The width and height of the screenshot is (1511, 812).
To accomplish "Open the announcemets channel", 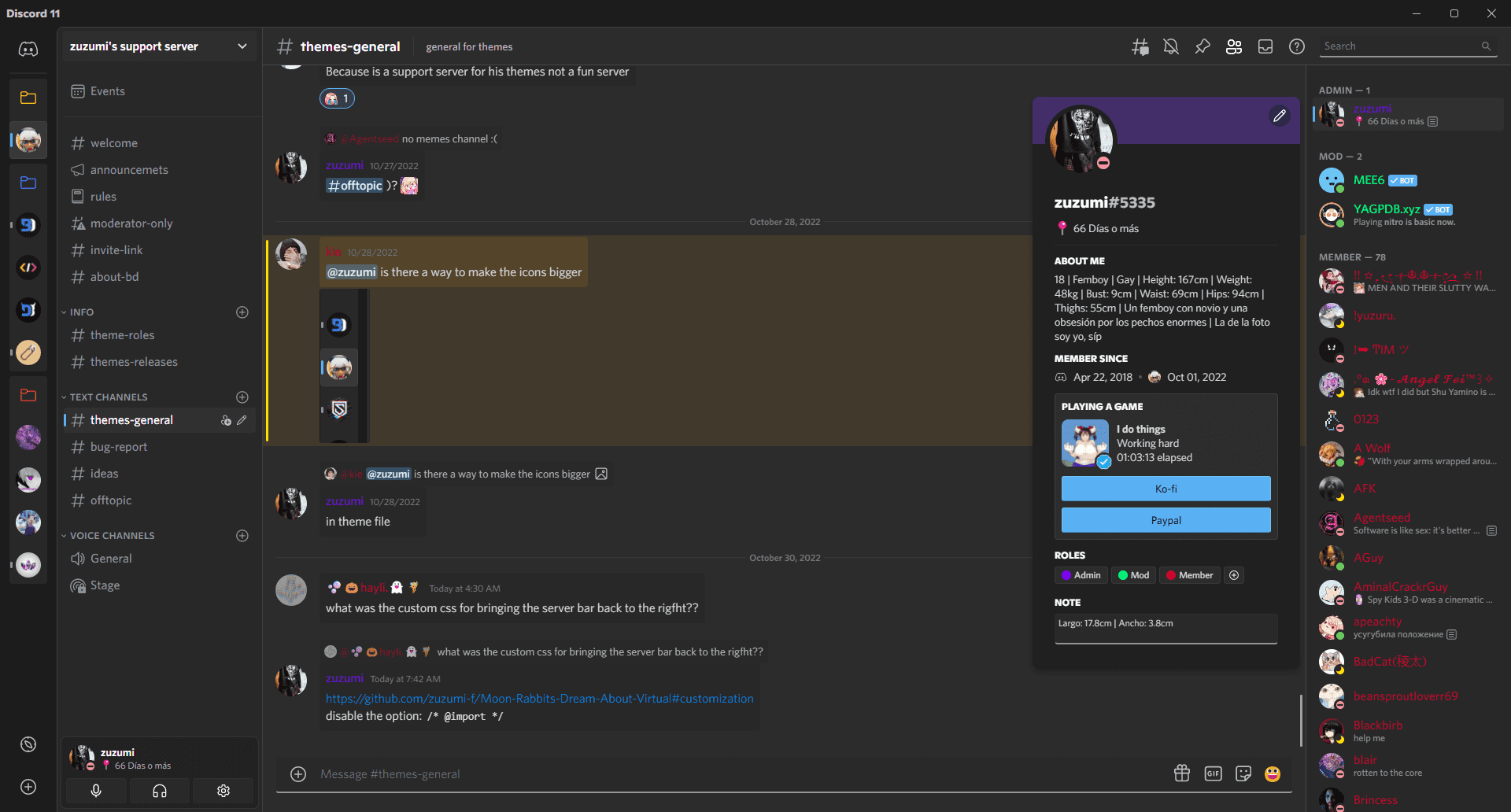I will click(x=159, y=170).
